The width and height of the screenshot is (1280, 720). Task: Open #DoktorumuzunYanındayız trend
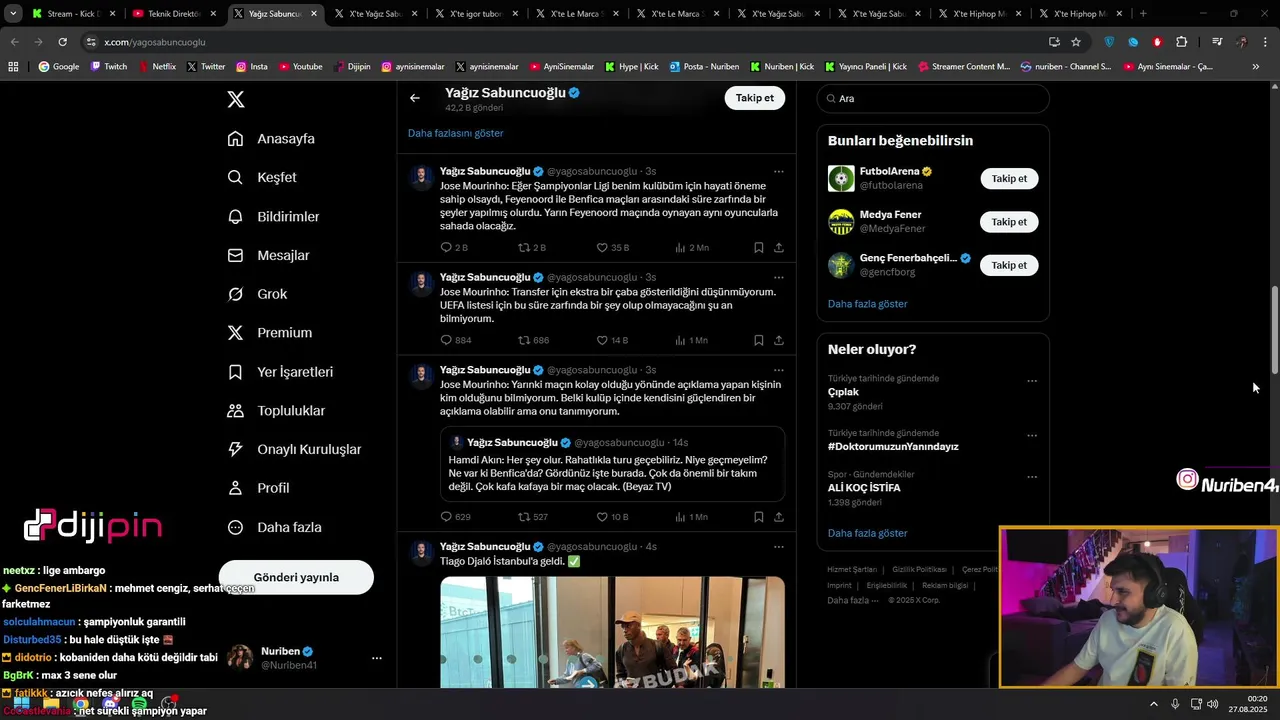(893, 447)
